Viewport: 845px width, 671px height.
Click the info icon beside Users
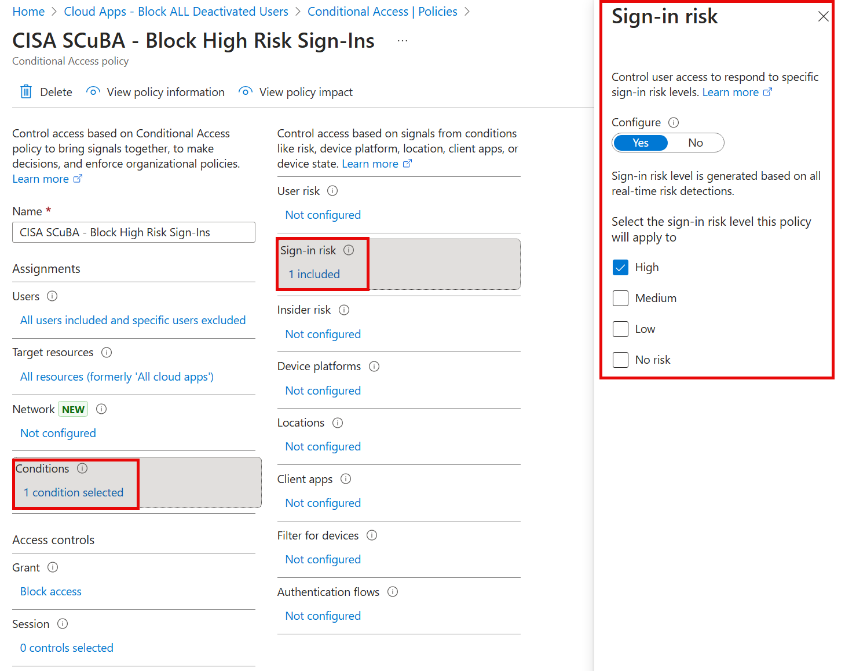51,296
